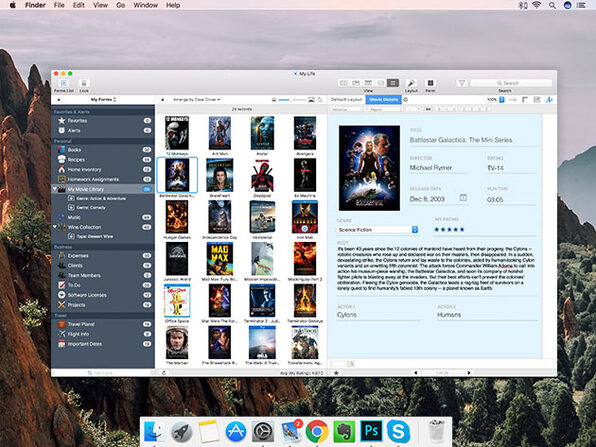
Task: Click the small thumbnail size icon
Action: 274,100
